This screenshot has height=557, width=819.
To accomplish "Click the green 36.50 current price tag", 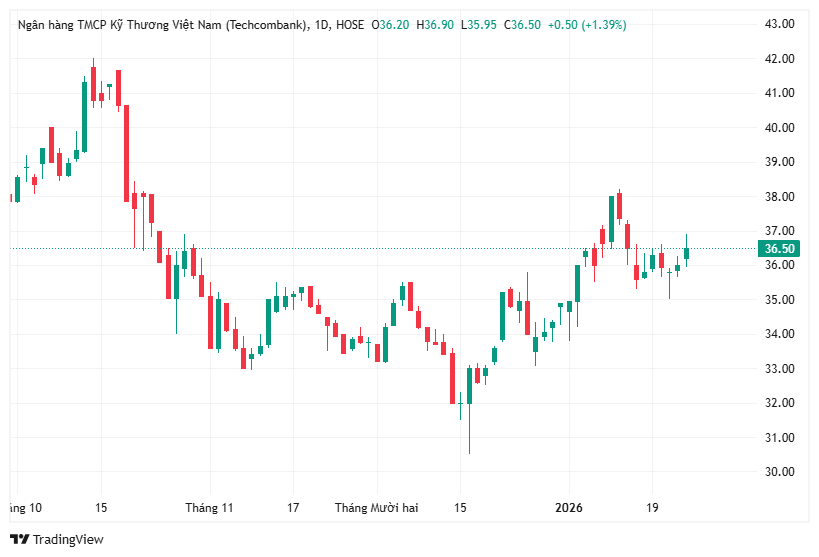I will [780, 249].
